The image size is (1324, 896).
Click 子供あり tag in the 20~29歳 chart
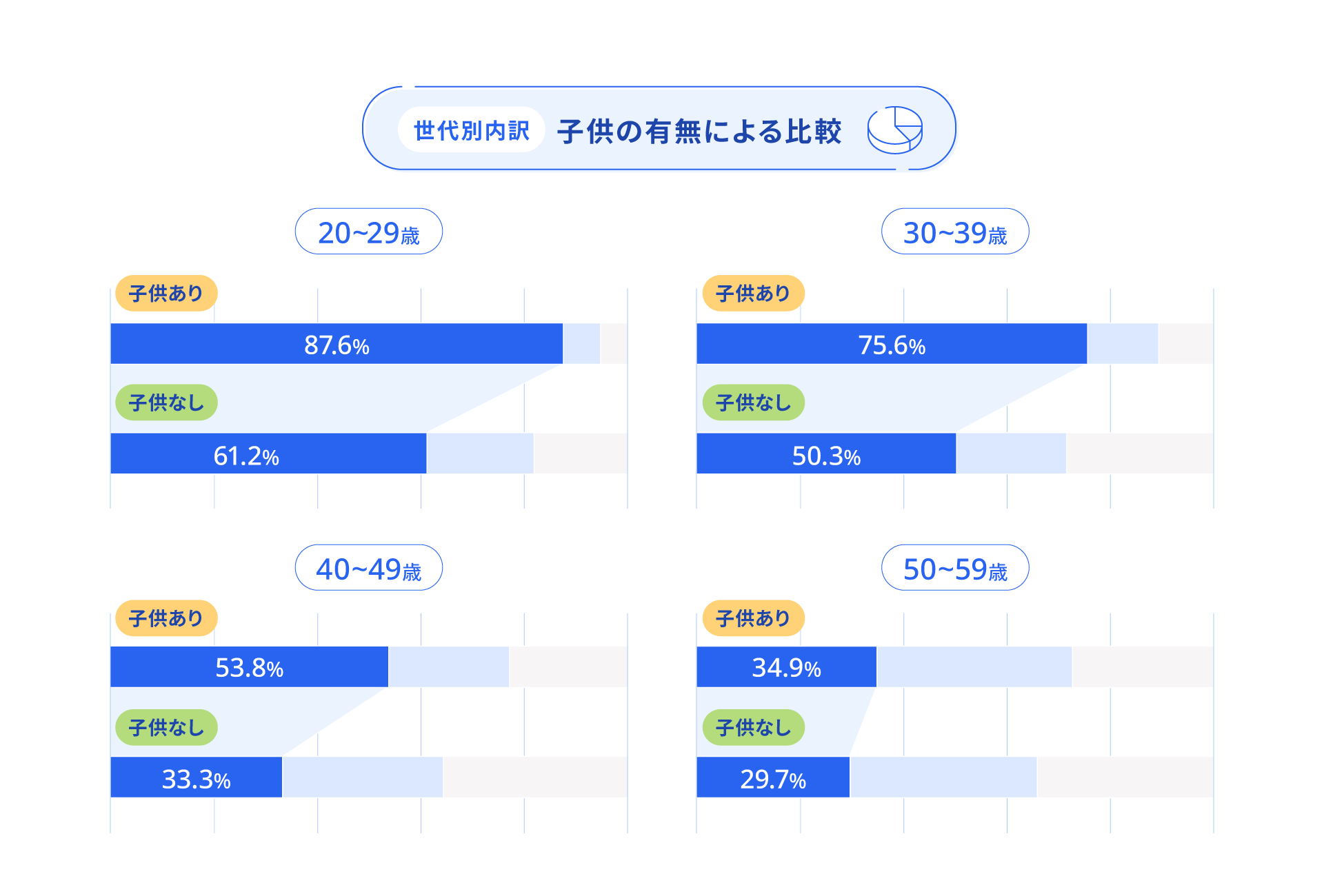click(x=166, y=294)
